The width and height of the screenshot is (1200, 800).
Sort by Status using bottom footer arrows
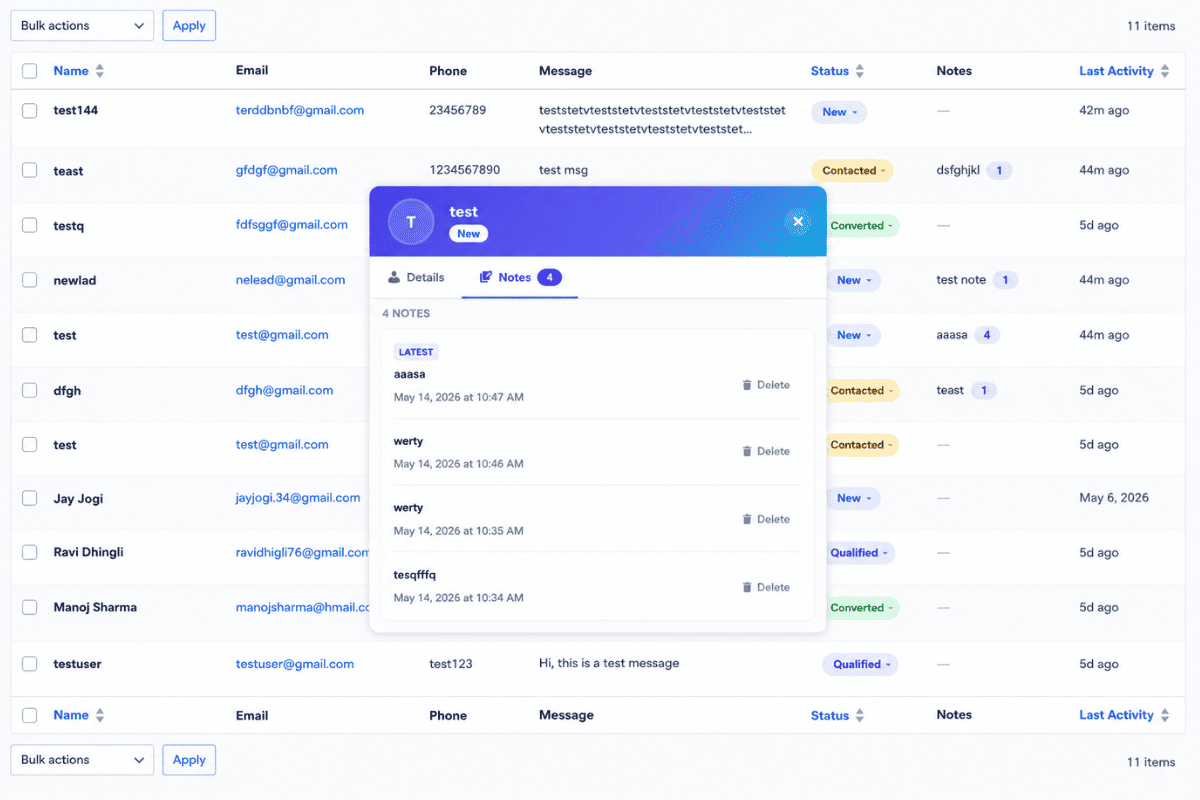tap(859, 715)
